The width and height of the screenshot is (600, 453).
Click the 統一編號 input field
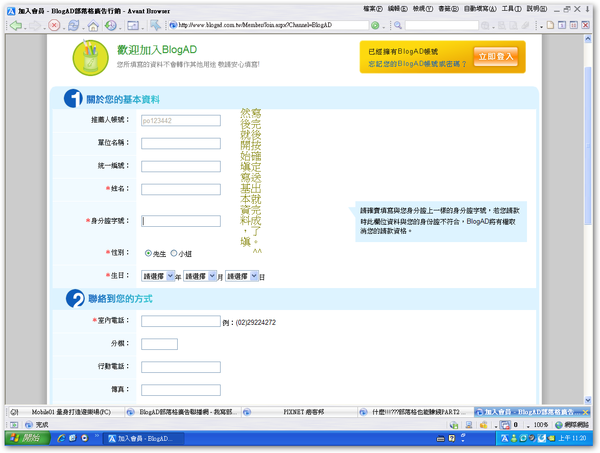click(x=181, y=166)
